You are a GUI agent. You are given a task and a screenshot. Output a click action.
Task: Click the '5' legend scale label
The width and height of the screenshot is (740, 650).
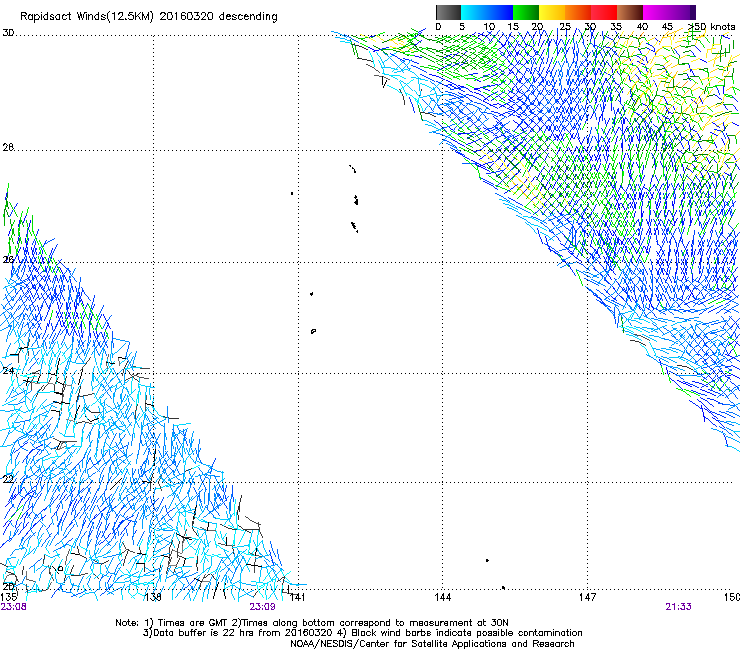point(462,27)
